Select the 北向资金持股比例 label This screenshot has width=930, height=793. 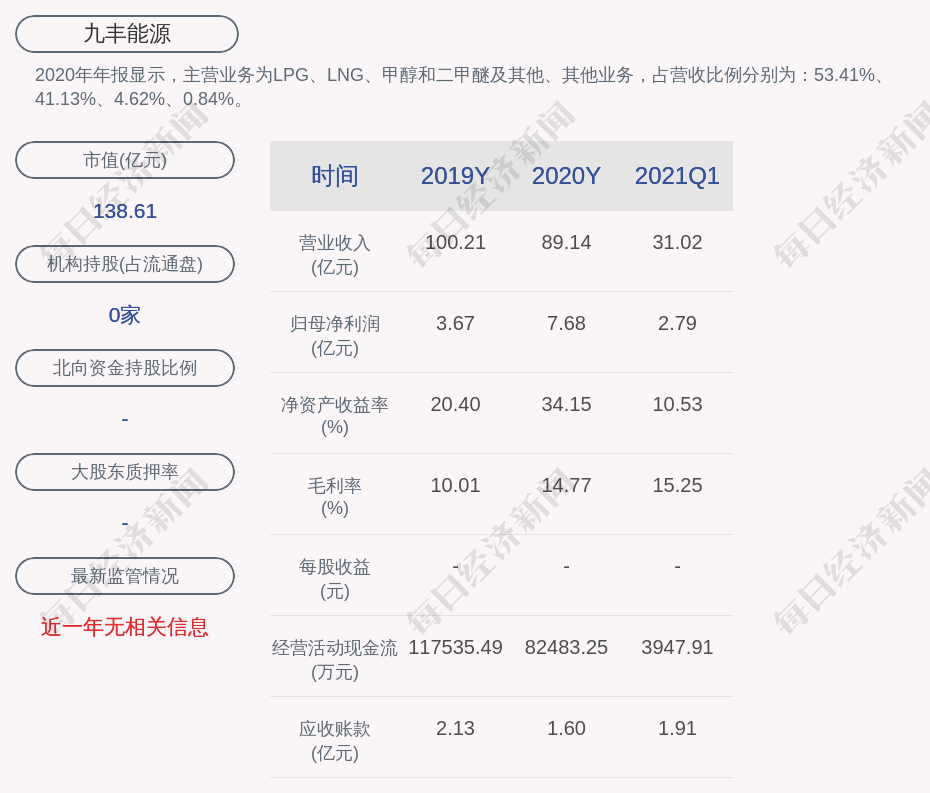click(125, 368)
